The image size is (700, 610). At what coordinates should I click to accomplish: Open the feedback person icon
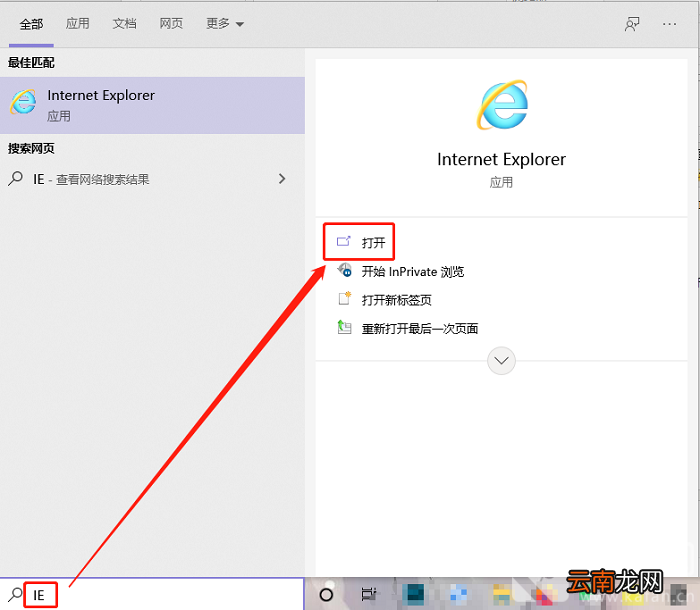632,24
